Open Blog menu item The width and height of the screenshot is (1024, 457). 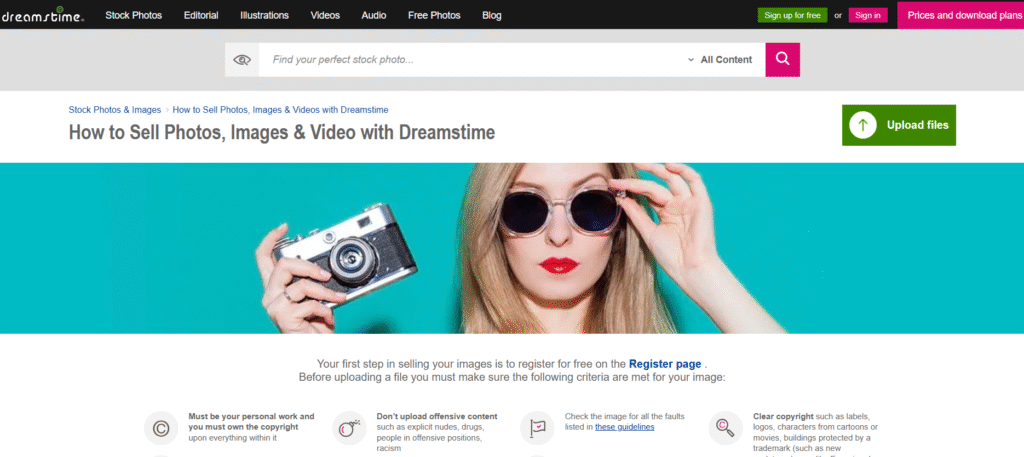tap(492, 15)
